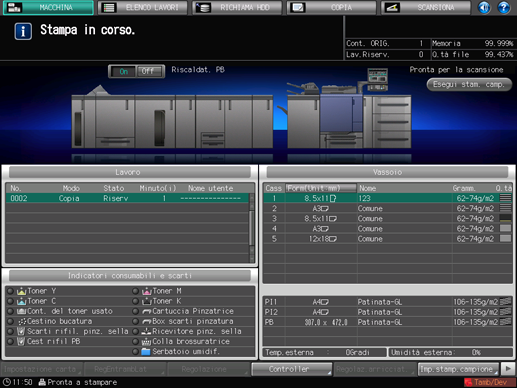Image resolution: width=517 pixels, height=388 pixels.
Task: Click Scarti rifil. pinz. sella bin icon
Action: click(x=21, y=332)
